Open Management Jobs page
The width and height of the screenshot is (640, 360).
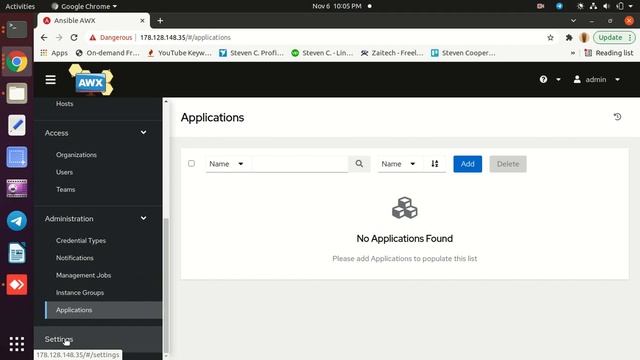tap(84, 275)
